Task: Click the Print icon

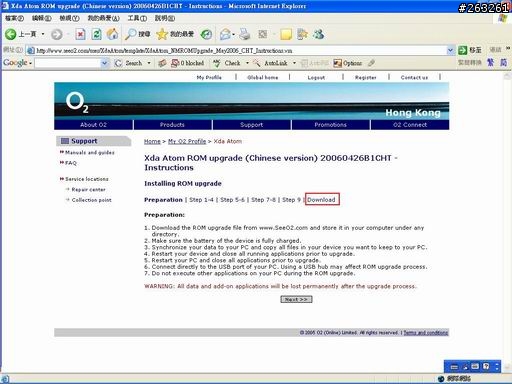Action: point(245,34)
